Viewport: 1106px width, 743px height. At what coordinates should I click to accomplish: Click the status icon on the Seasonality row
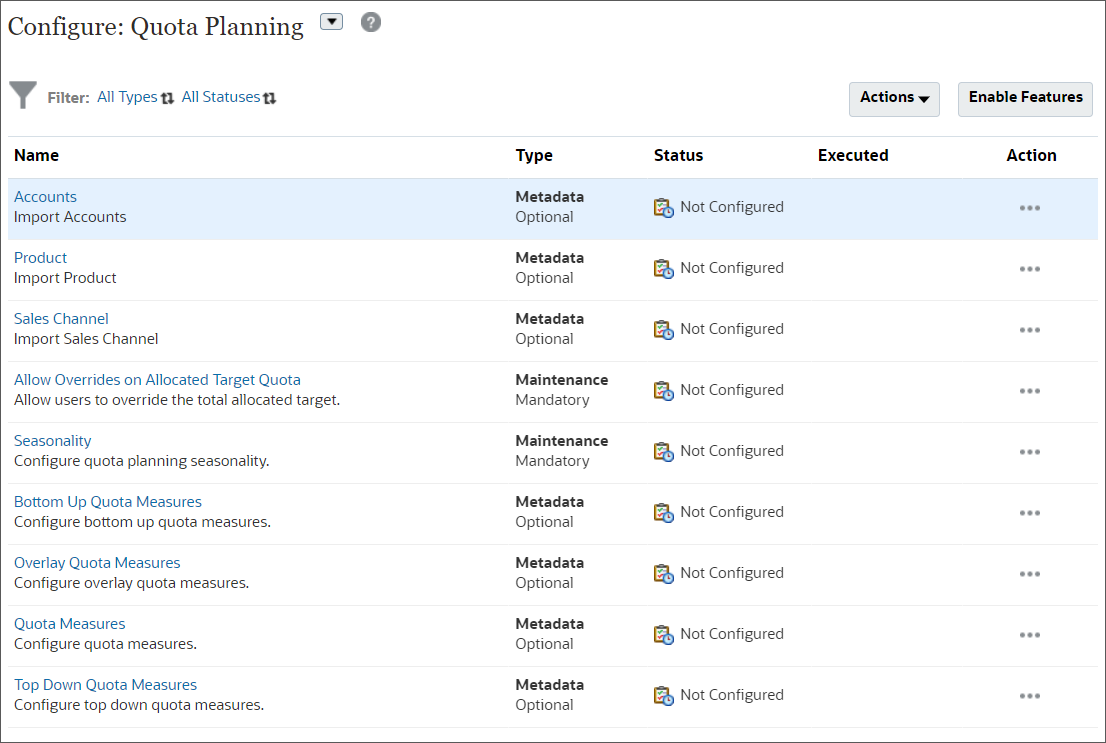(x=662, y=450)
